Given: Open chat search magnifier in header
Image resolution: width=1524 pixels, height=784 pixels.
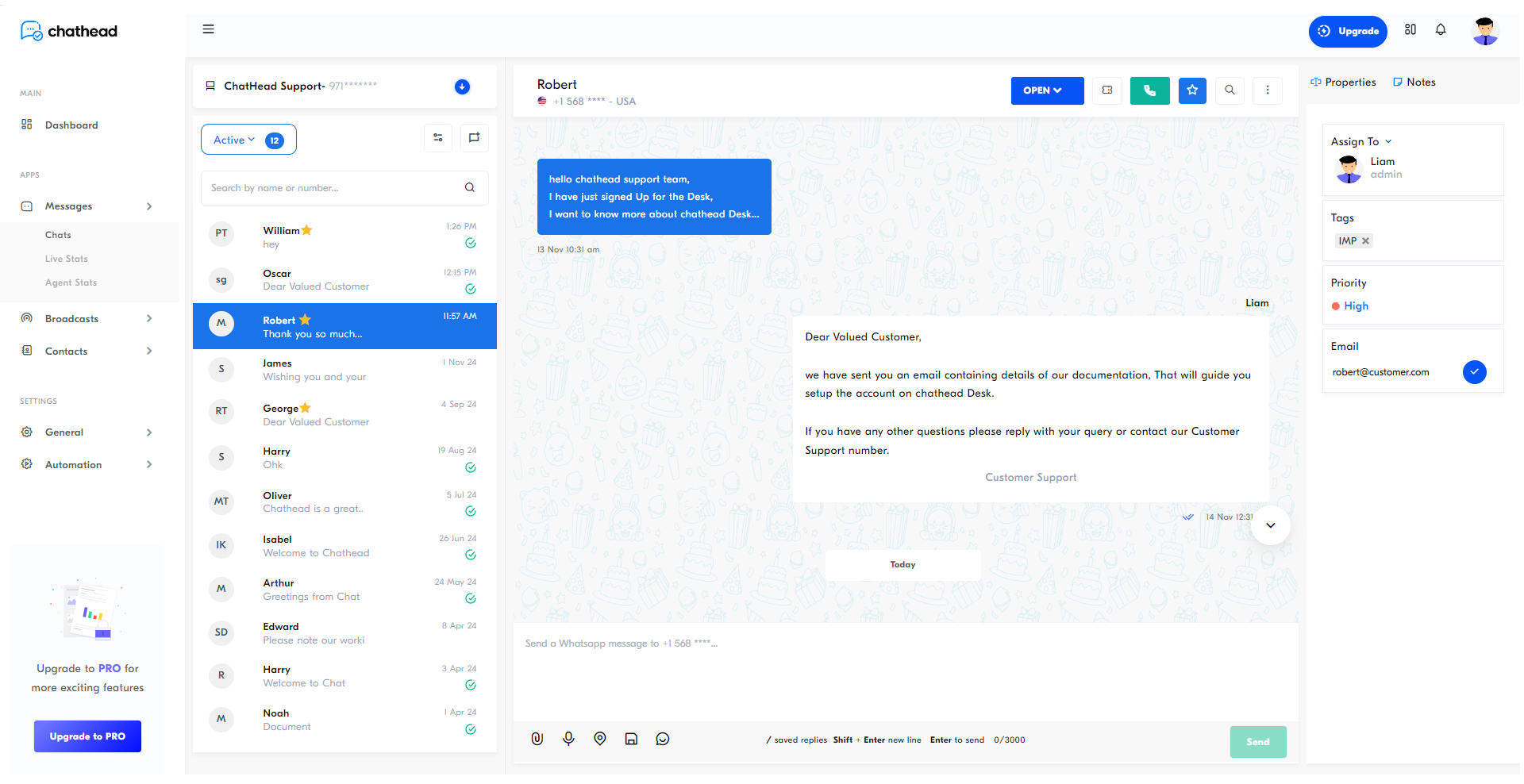Looking at the screenshot, I should click(x=1230, y=90).
